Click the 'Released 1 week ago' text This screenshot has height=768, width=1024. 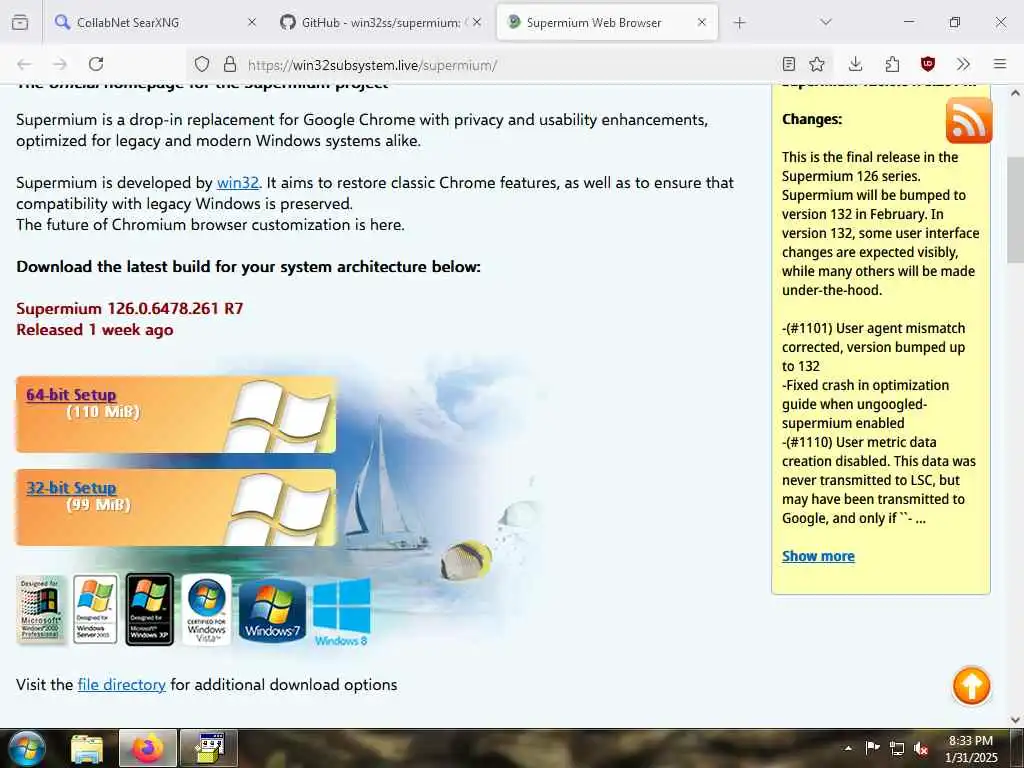click(95, 330)
